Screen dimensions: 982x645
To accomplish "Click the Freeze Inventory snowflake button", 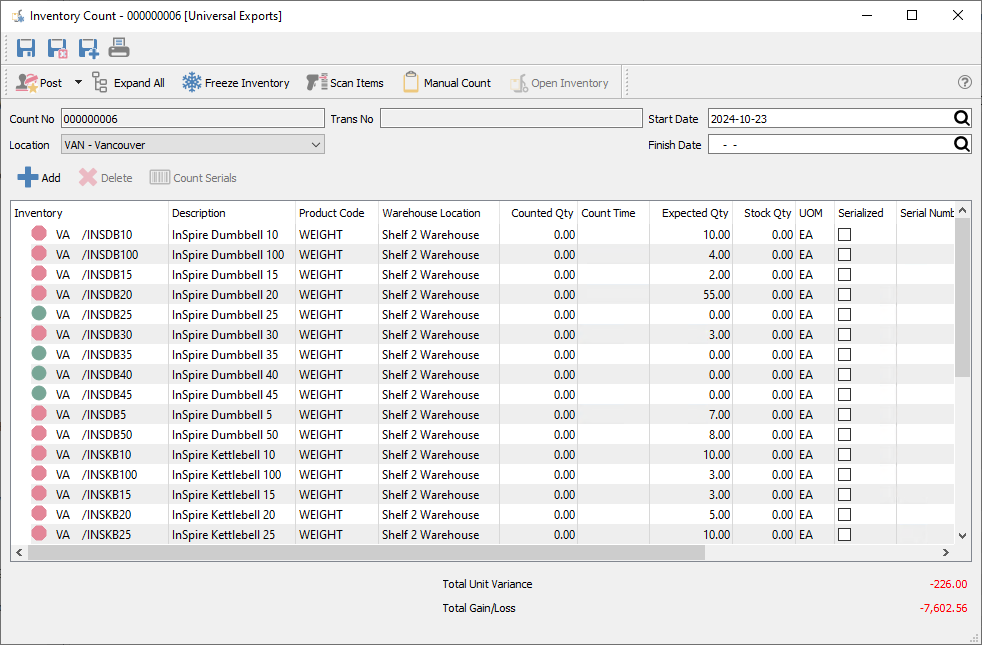I will (236, 83).
